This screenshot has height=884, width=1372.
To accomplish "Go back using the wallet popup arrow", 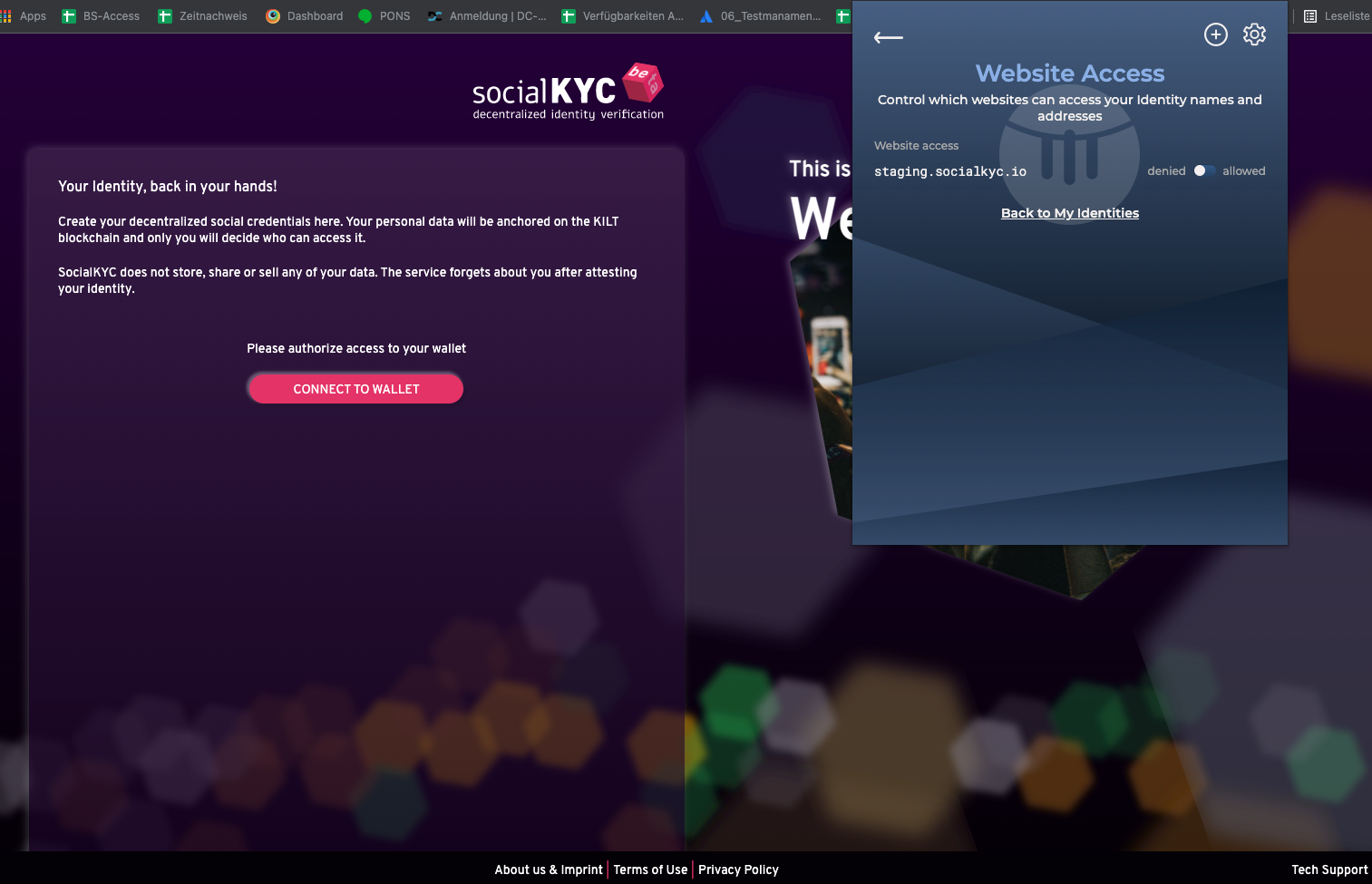I will (x=888, y=37).
